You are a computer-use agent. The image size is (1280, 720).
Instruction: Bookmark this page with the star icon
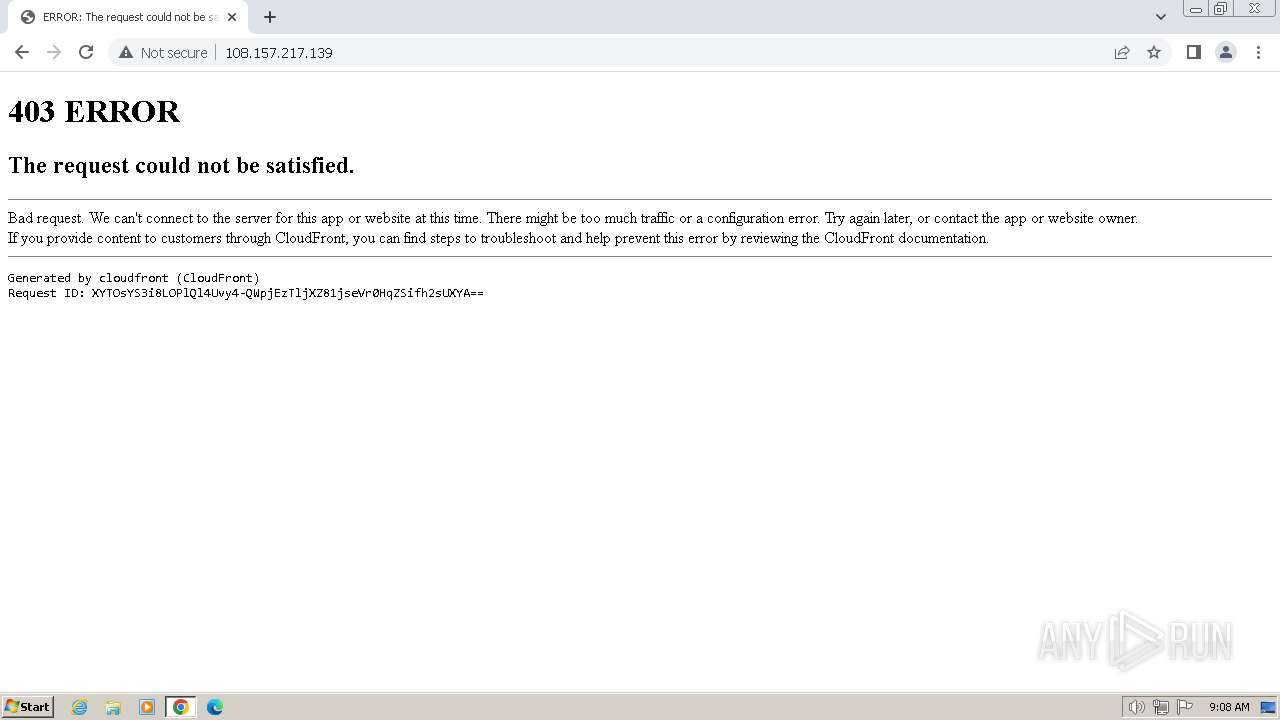(1154, 52)
